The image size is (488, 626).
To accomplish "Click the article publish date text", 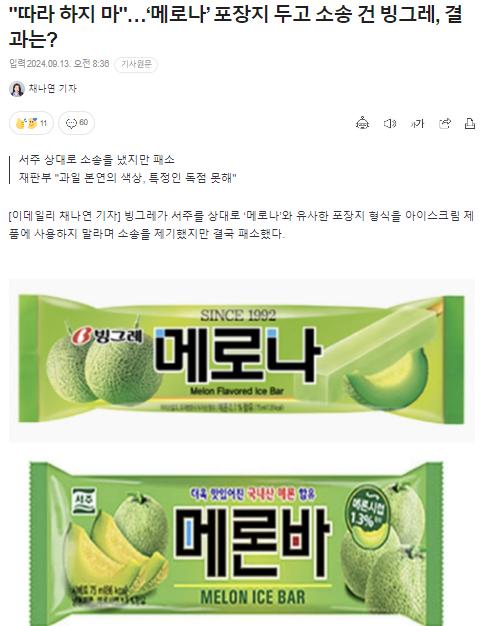I will point(59,64).
